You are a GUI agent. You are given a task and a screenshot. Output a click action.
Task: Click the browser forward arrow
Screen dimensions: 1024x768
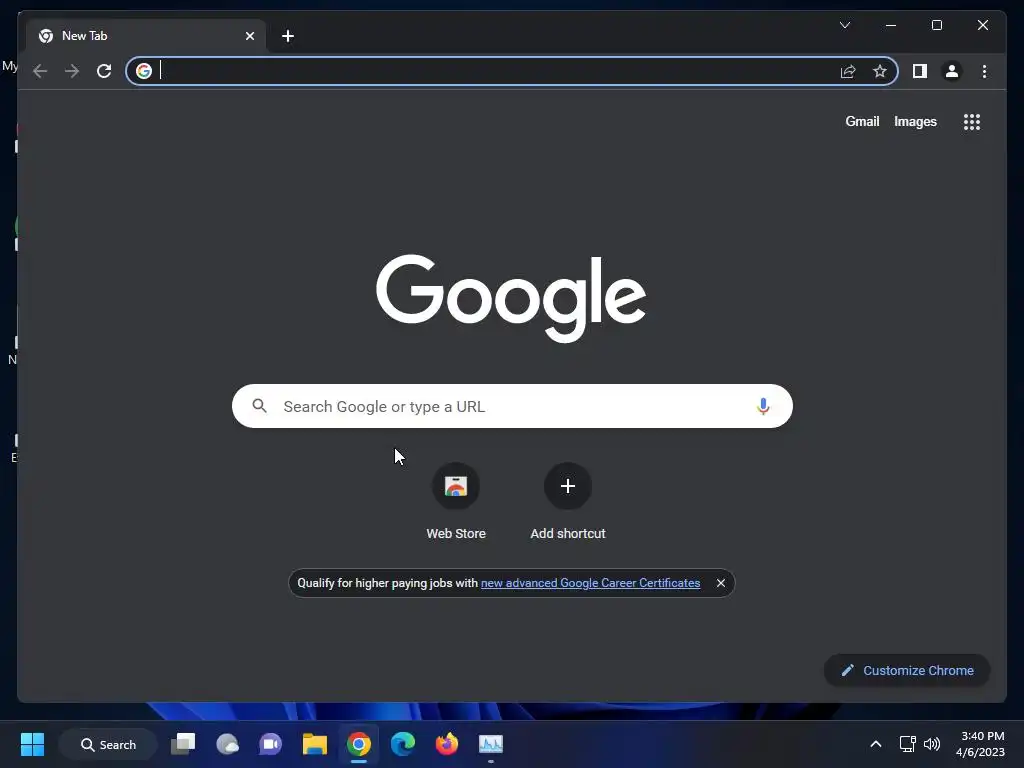coord(72,71)
